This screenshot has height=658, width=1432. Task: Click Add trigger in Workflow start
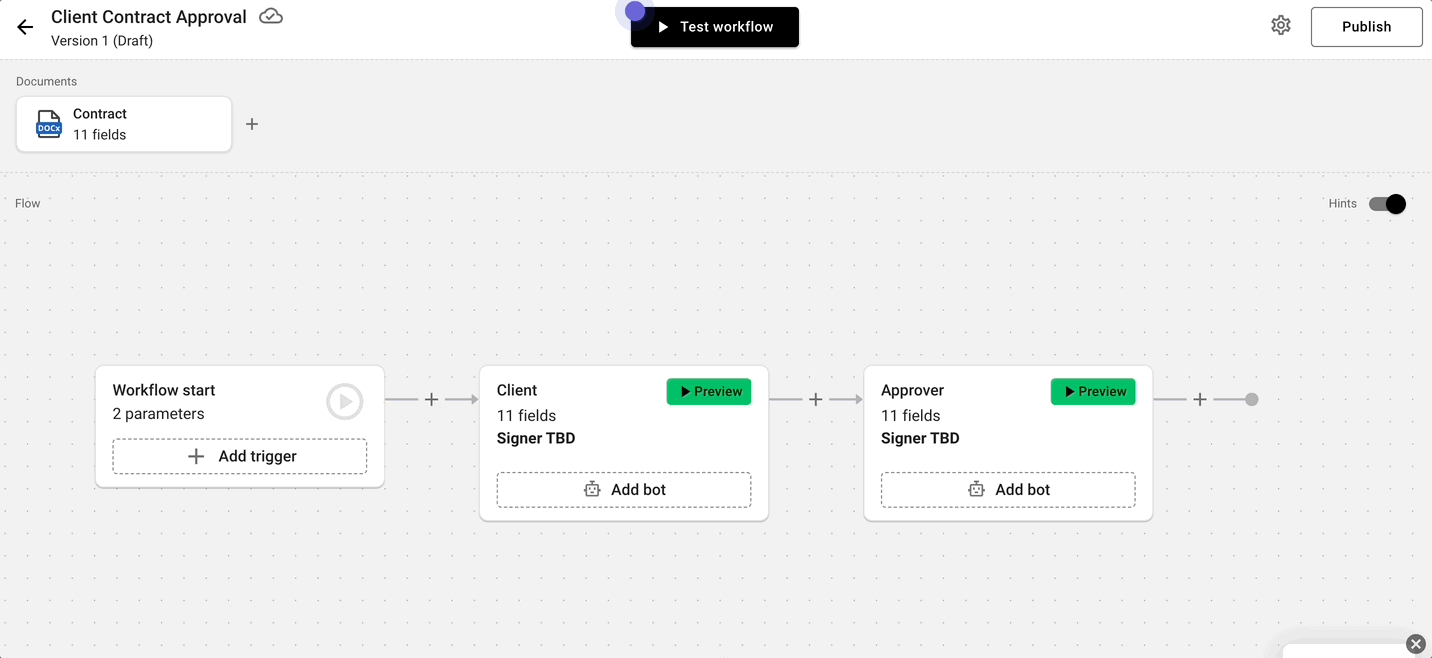coord(240,456)
